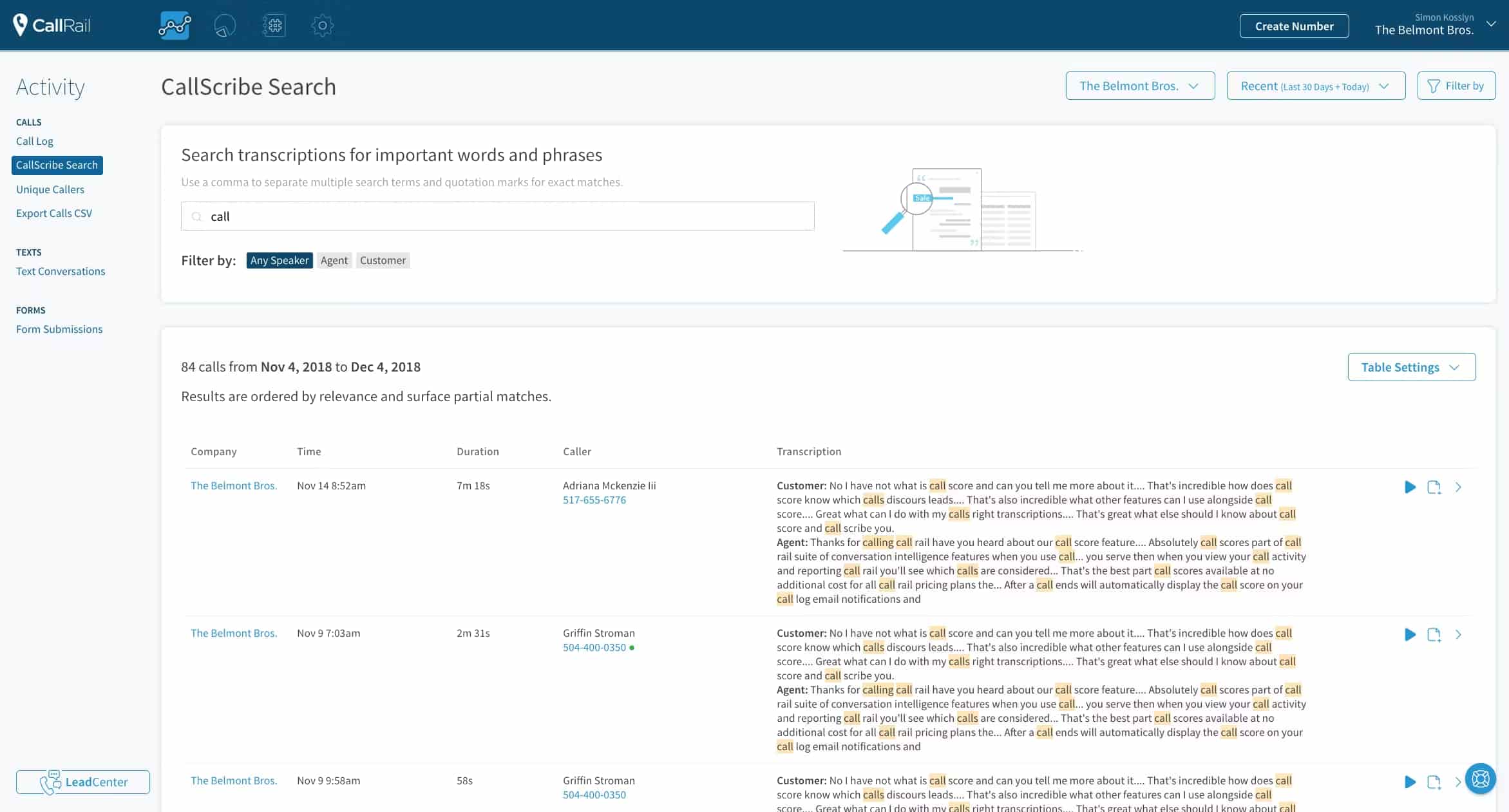Play the Nov 14 8:52am call recording

(x=1410, y=487)
